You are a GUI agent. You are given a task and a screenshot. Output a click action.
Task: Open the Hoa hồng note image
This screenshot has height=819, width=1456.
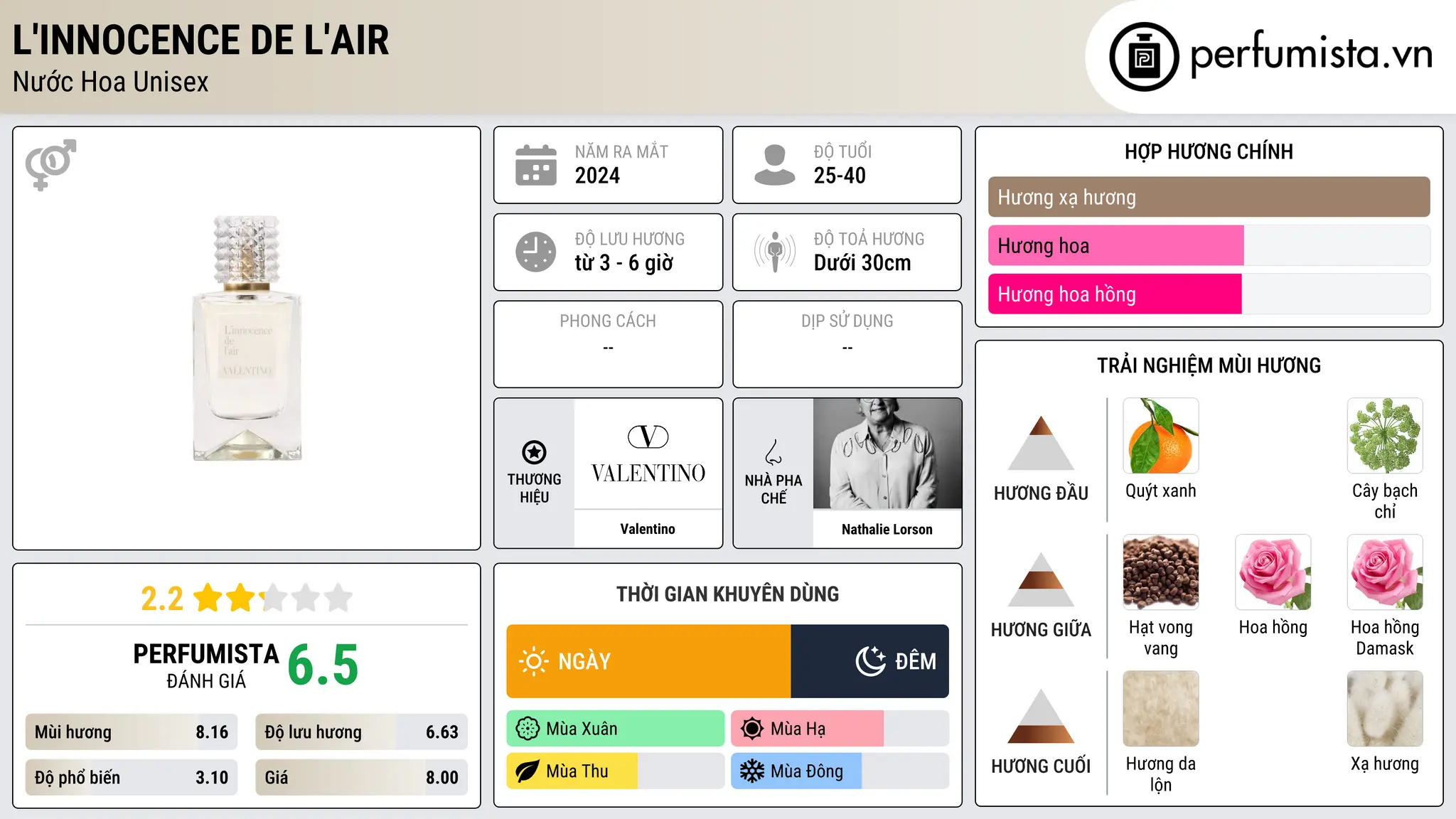1273,572
